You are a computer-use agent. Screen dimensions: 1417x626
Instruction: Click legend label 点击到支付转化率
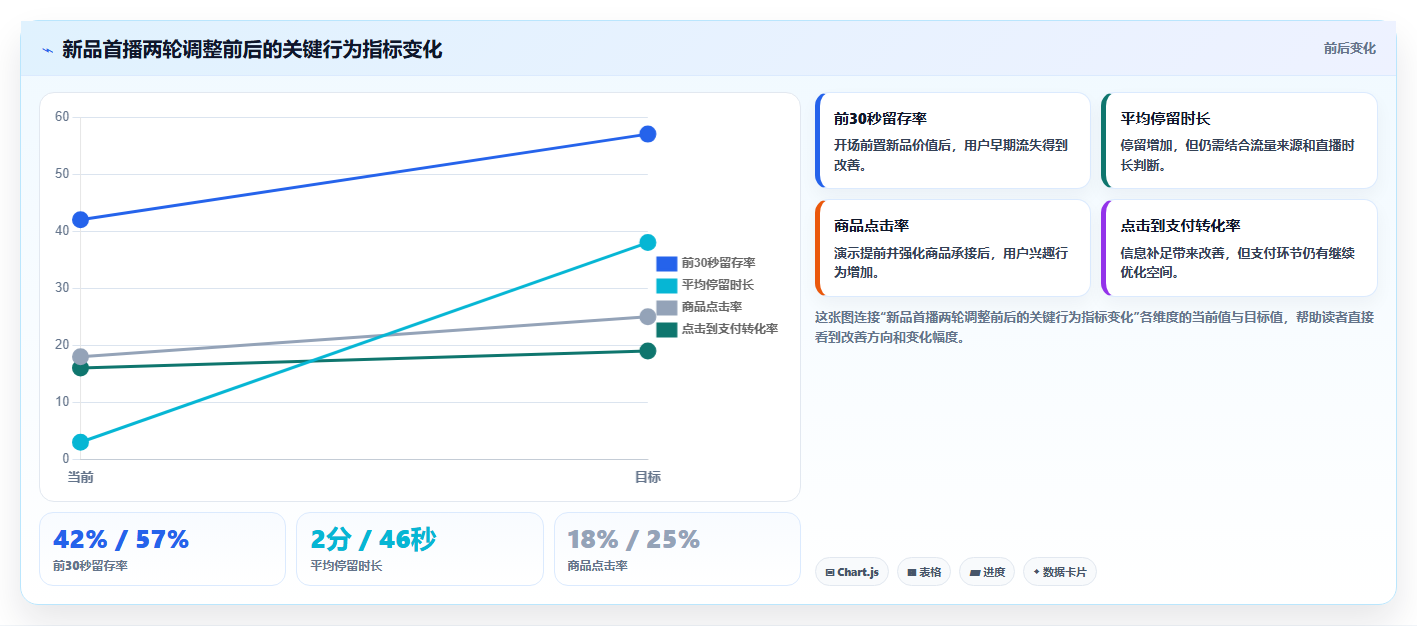pyautogui.click(x=730, y=329)
